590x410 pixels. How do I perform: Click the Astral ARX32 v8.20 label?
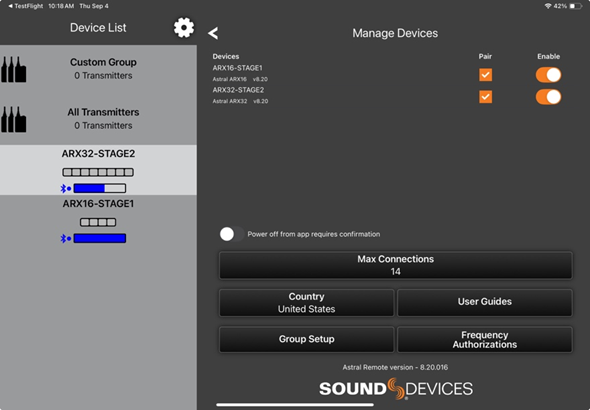click(240, 101)
